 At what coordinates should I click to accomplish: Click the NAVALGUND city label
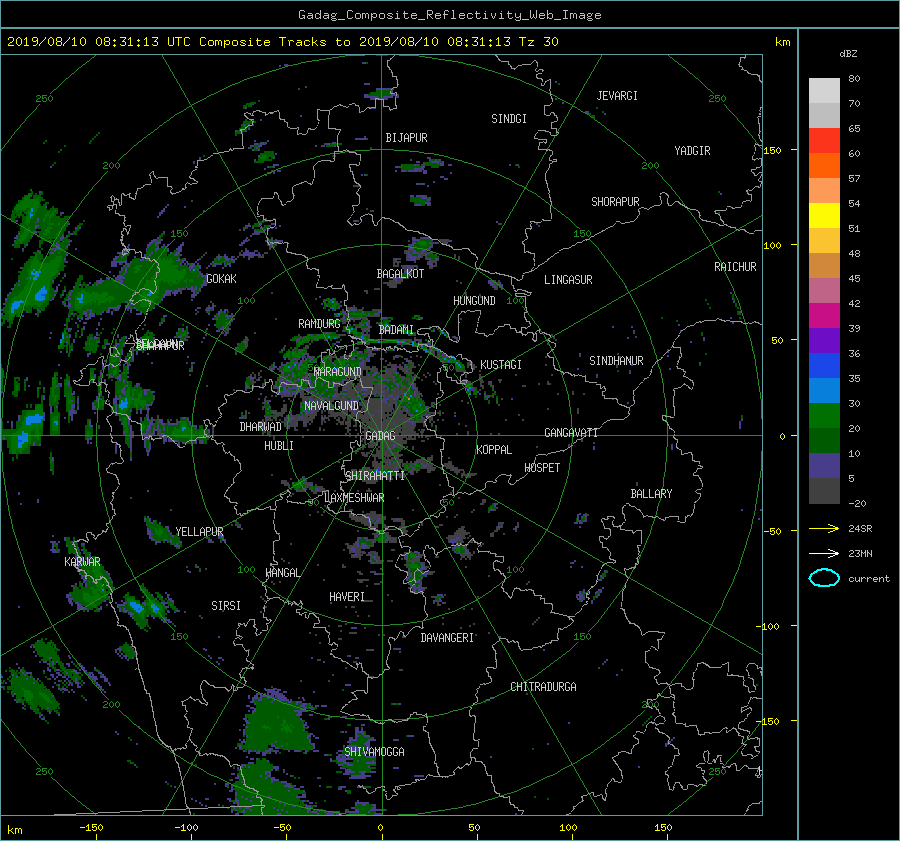pyautogui.click(x=331, y=406)
